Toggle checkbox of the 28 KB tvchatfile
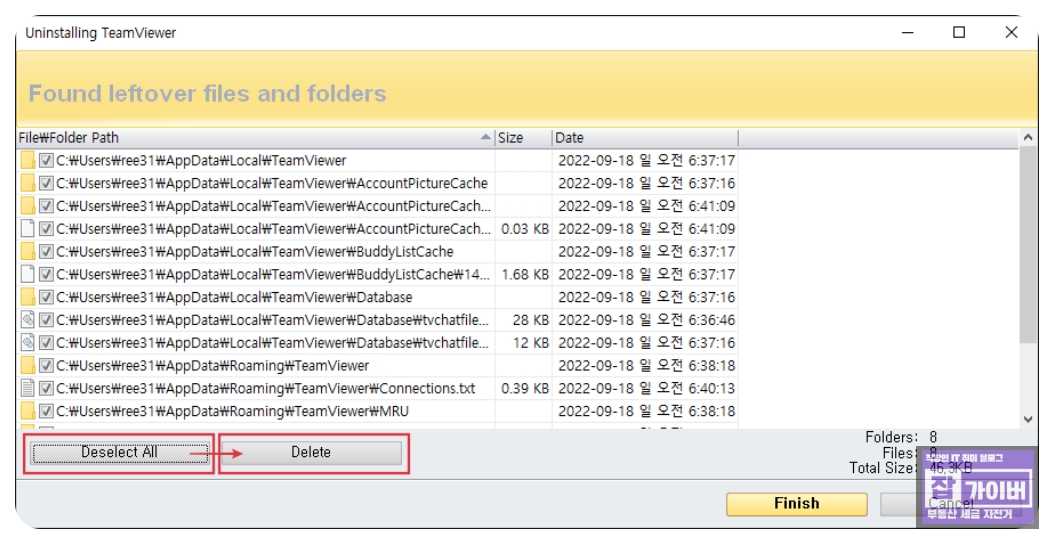 46,321
